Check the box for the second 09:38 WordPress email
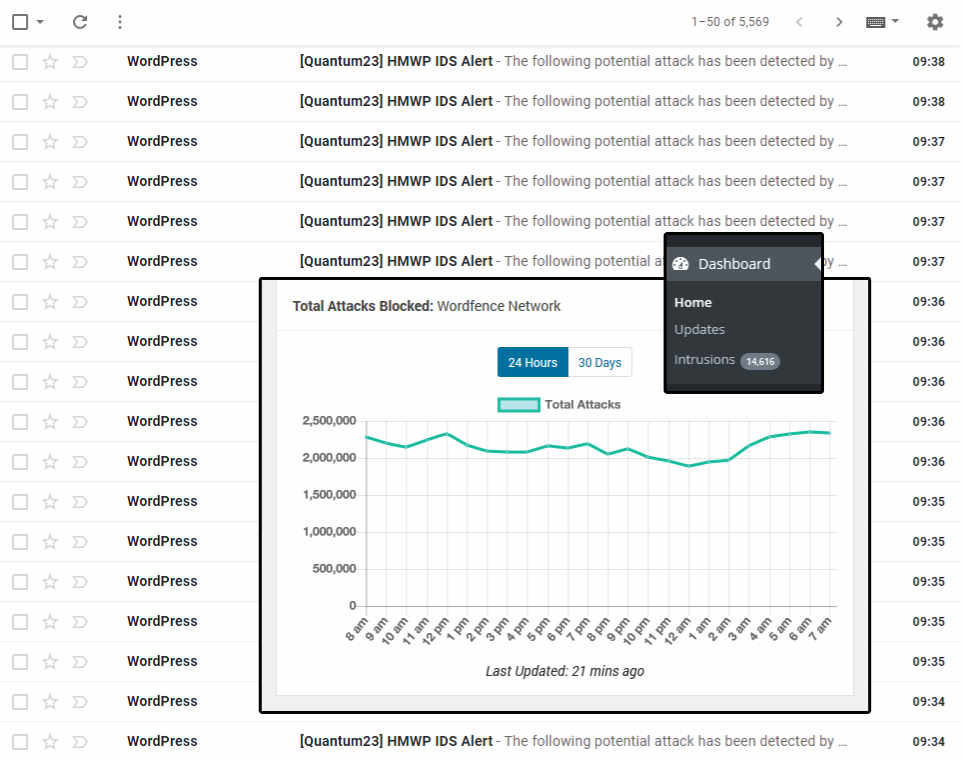This screenshot has height=760, width=963. [20, 101]
